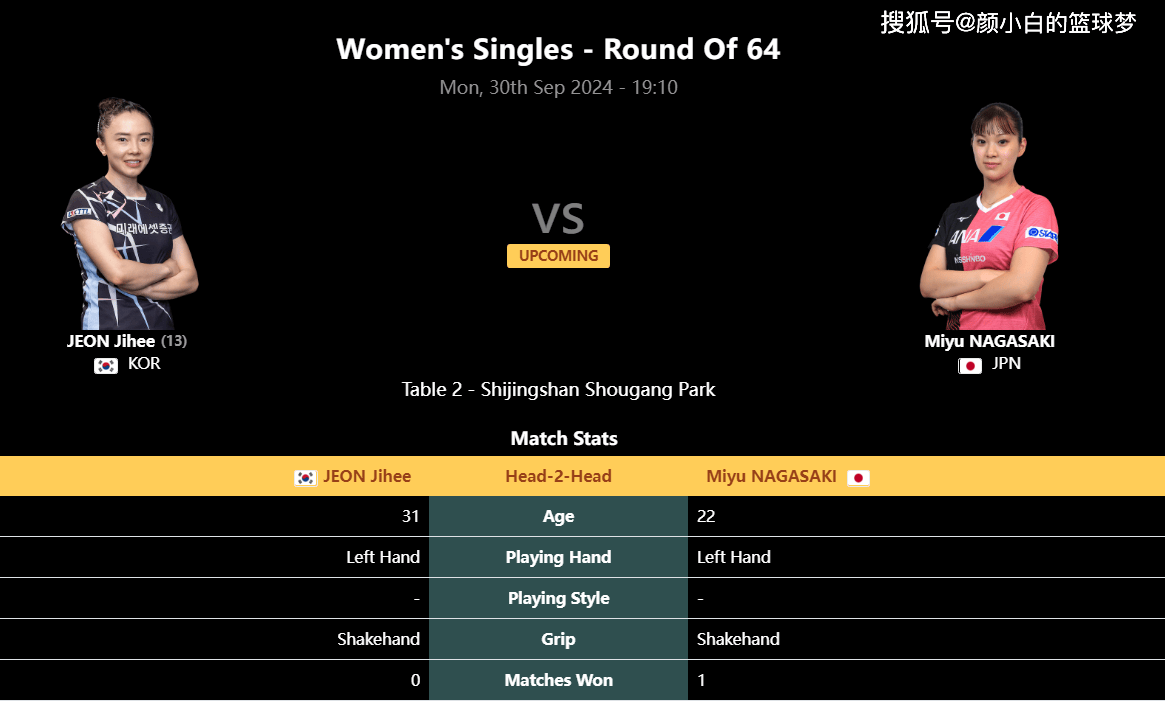Select Miyu NAGASAKI in the stats header
Screen dimensions: 1165x701
(771, 477)
